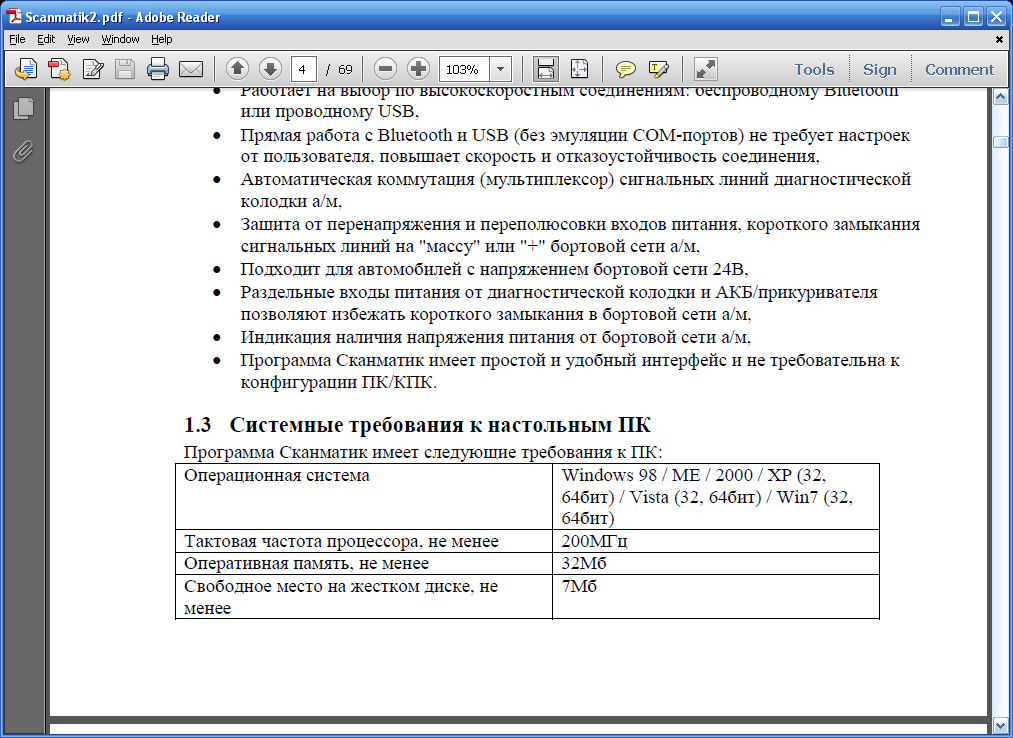Click table cell "Операционная система"
This screenshot has height=738, width=1013.
click(364, 496)
